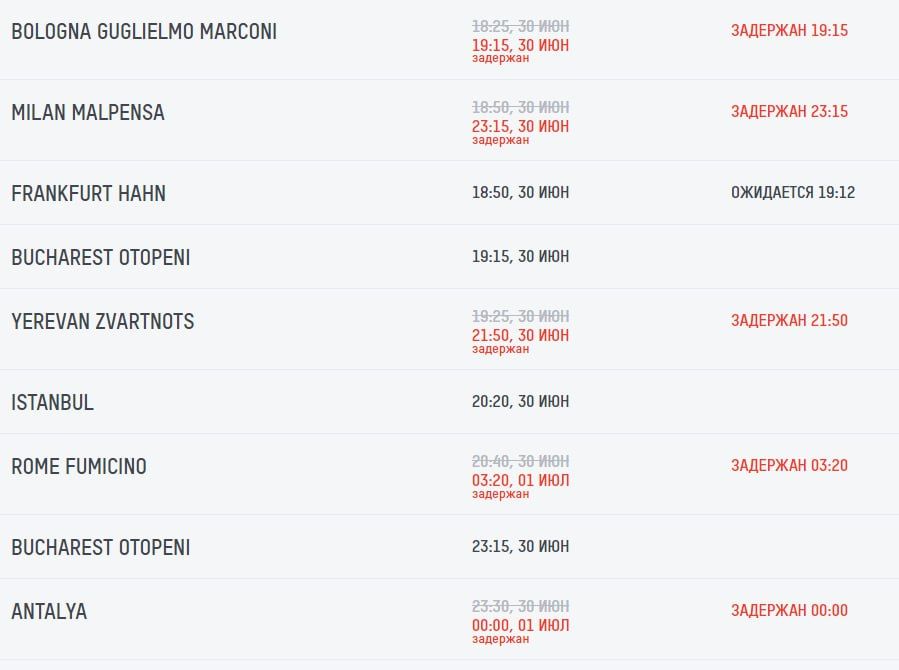Open the Milan Malpensa flight entry
Image resolution: width=899 pixels, height=670 pixels.
point(88,113)
